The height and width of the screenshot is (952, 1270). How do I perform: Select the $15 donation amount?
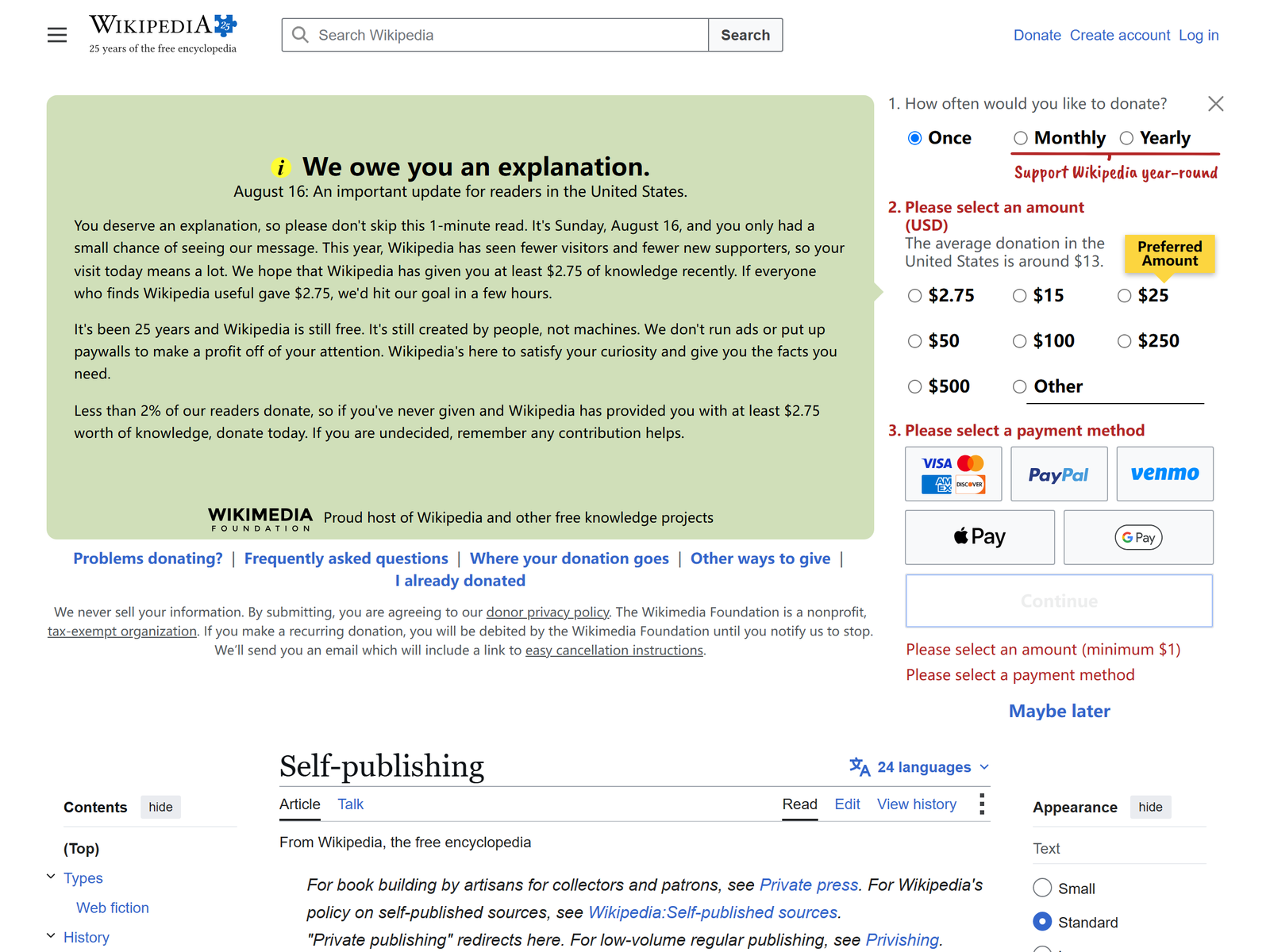(1019, 296)
